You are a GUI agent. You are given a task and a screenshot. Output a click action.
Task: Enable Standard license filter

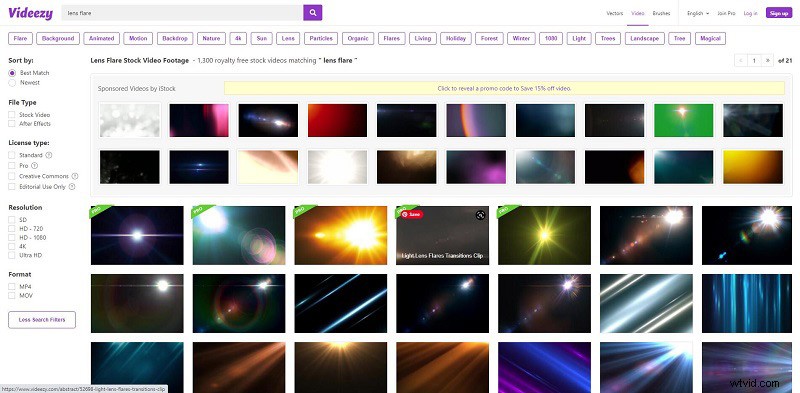tap(12, 155)
